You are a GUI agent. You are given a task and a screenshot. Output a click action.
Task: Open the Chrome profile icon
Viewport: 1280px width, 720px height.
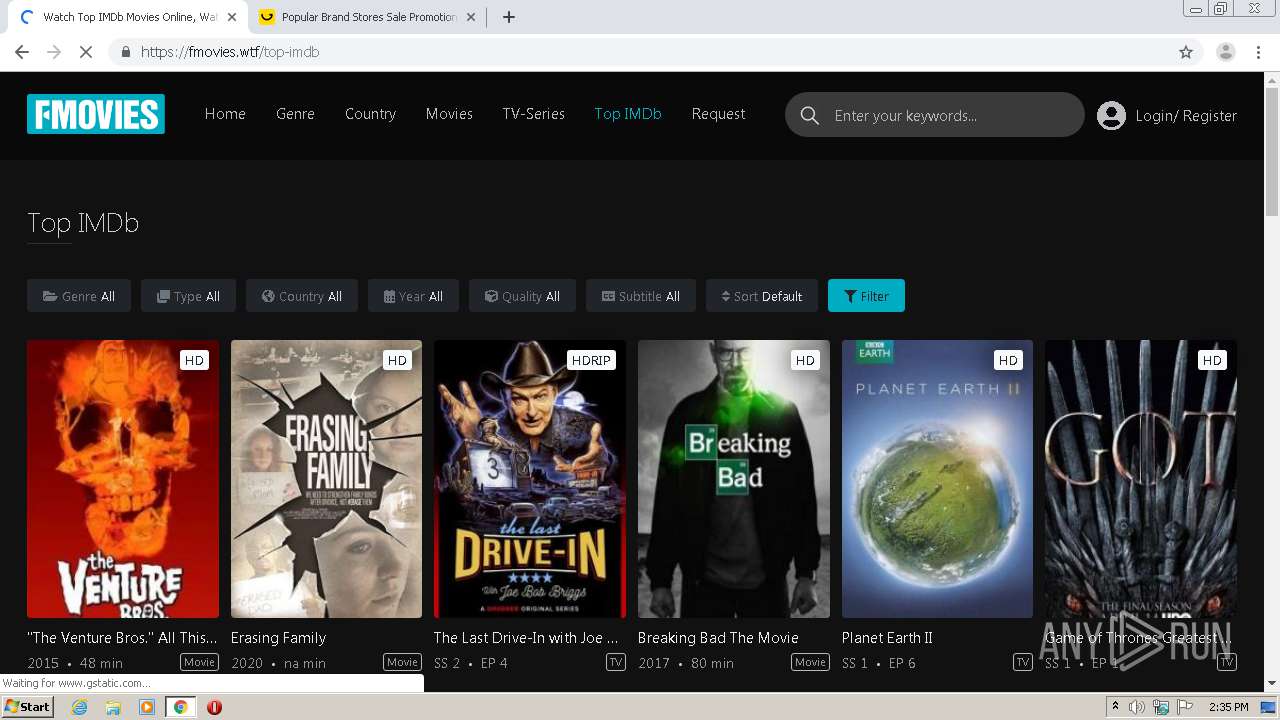coord(1226,52)
